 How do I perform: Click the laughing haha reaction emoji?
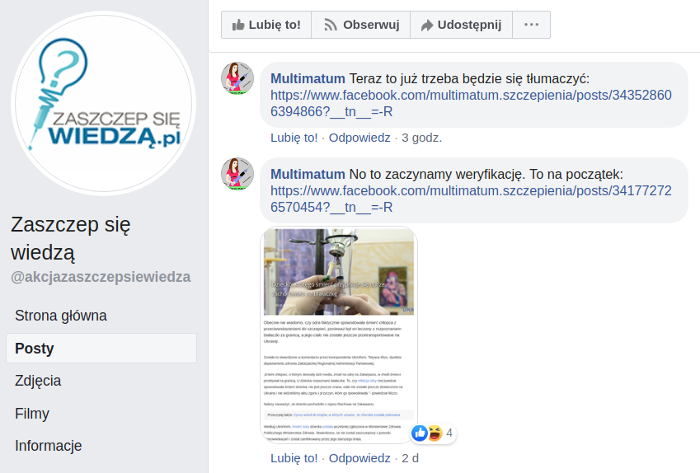pyautogui.click(x=434, y=433)
